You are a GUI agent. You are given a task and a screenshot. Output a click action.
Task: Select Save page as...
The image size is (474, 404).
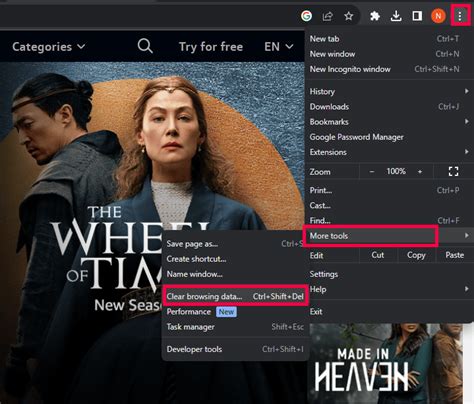[x=235, y=244]
